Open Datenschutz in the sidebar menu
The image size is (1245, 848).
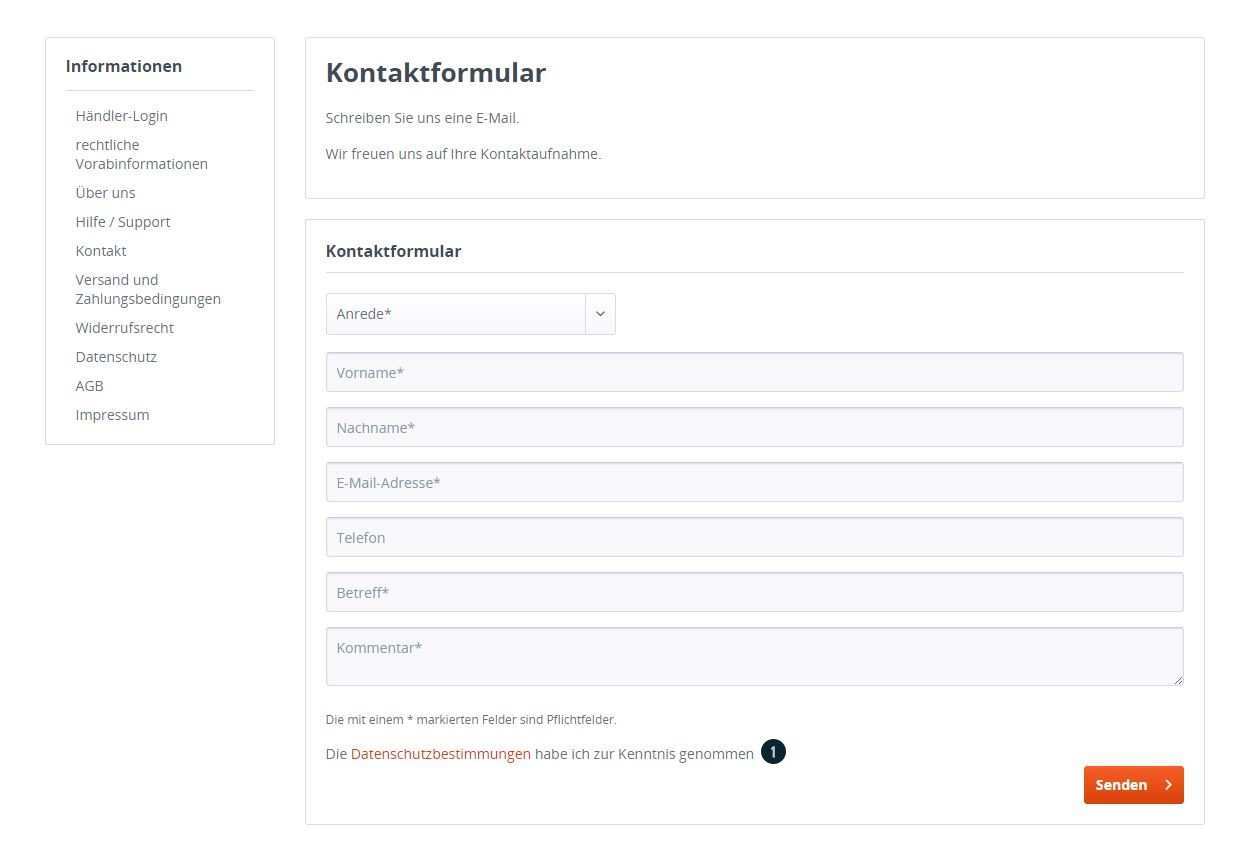click(116, 357)
